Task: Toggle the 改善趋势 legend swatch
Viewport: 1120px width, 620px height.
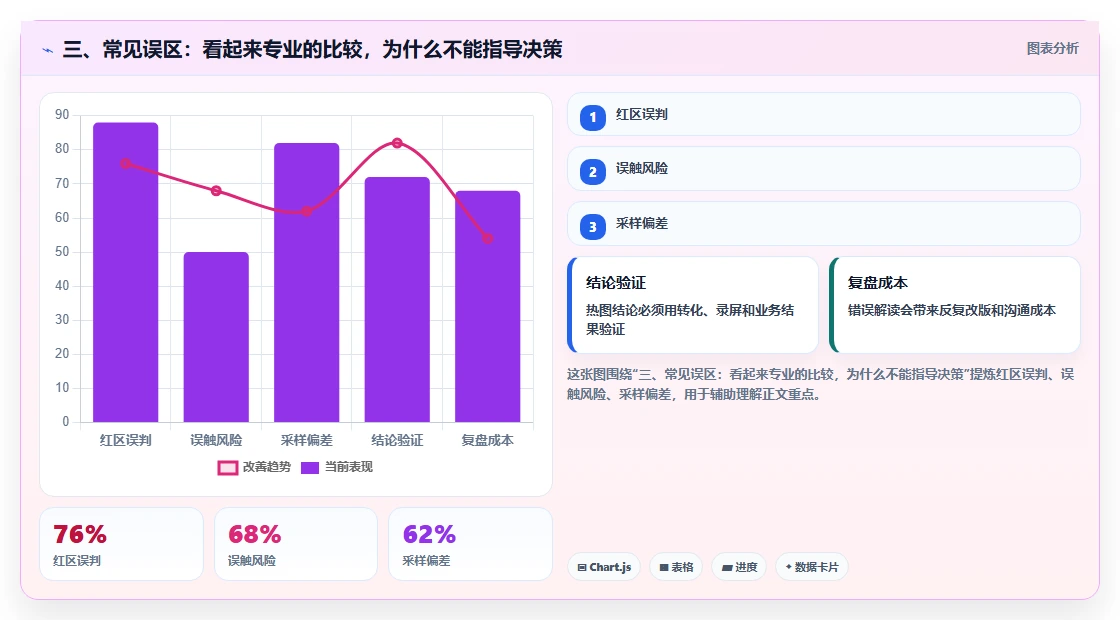Action: click(x=228, y=468)
